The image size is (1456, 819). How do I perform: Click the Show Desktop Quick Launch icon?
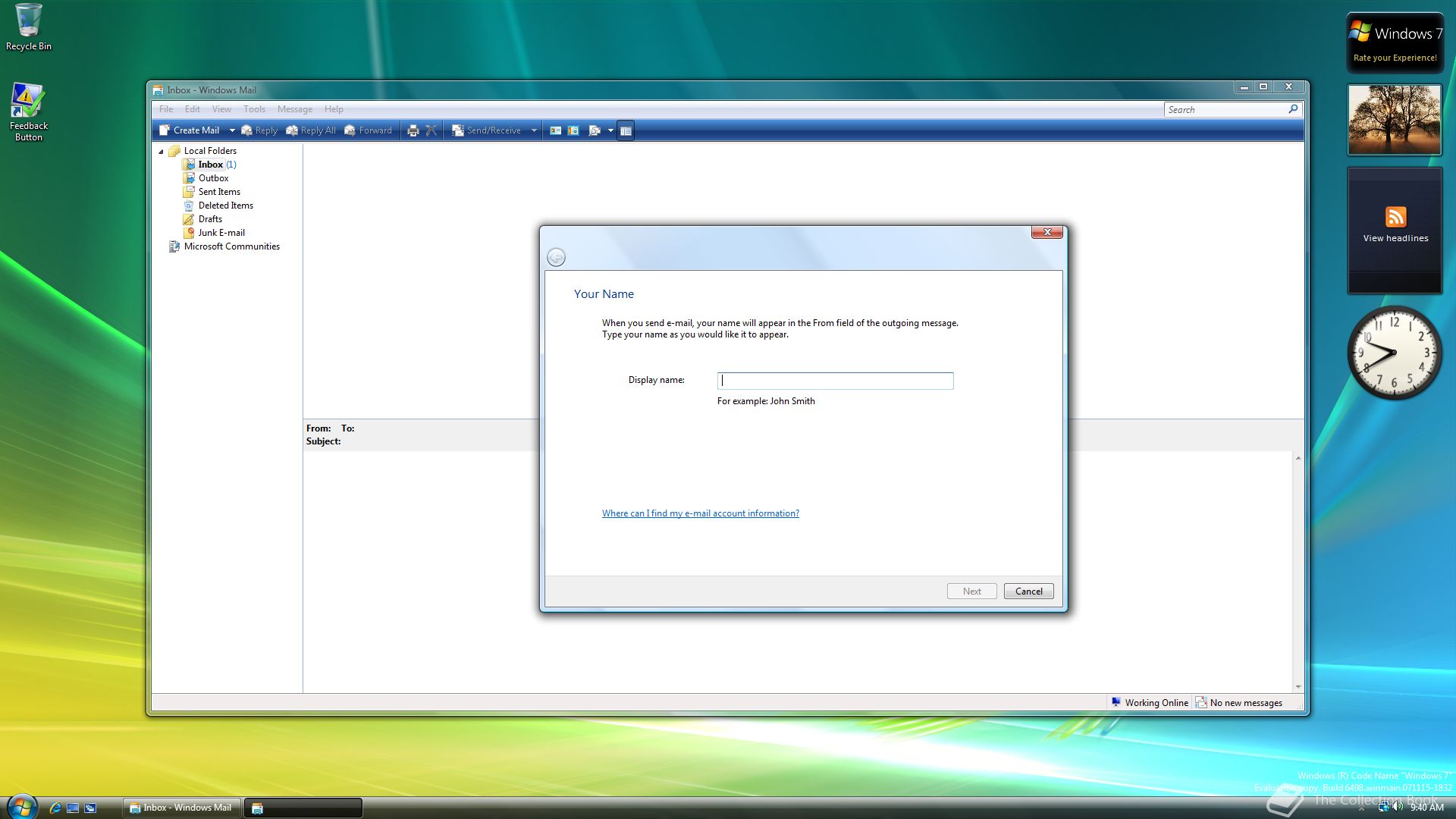click(73, 808)
